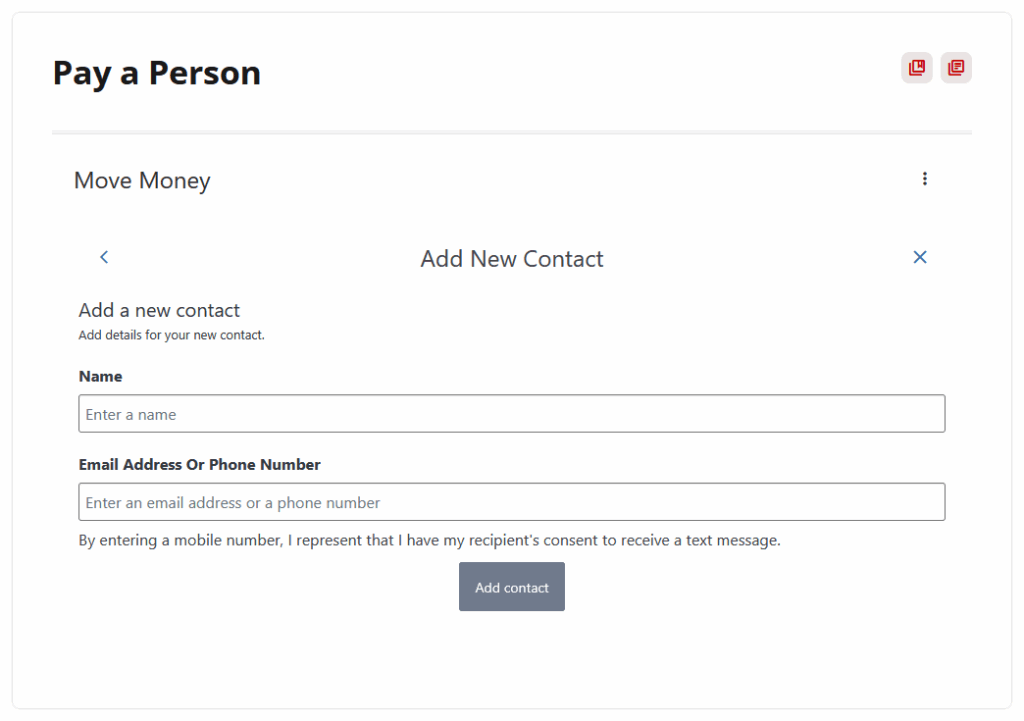Click into the Name input field
The width and height of the screenshot is (1024, 721).
[512, 414]
